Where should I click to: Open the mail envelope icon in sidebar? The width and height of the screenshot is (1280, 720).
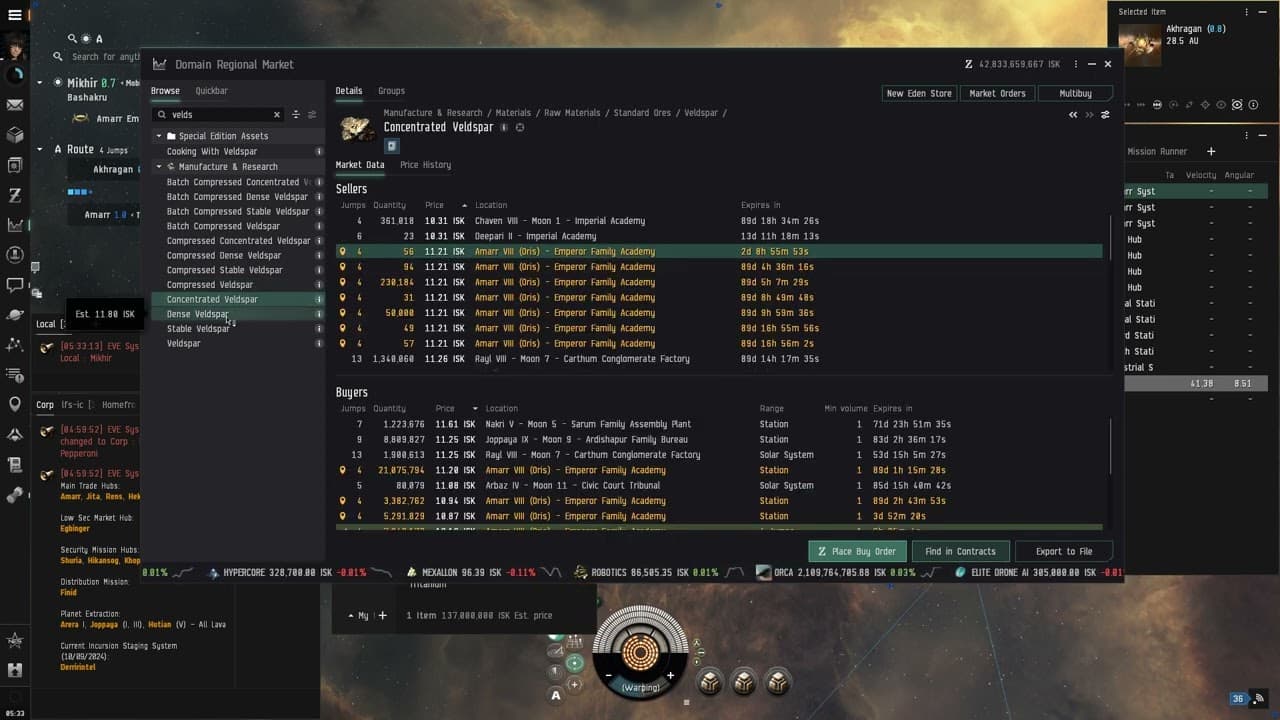15,105
